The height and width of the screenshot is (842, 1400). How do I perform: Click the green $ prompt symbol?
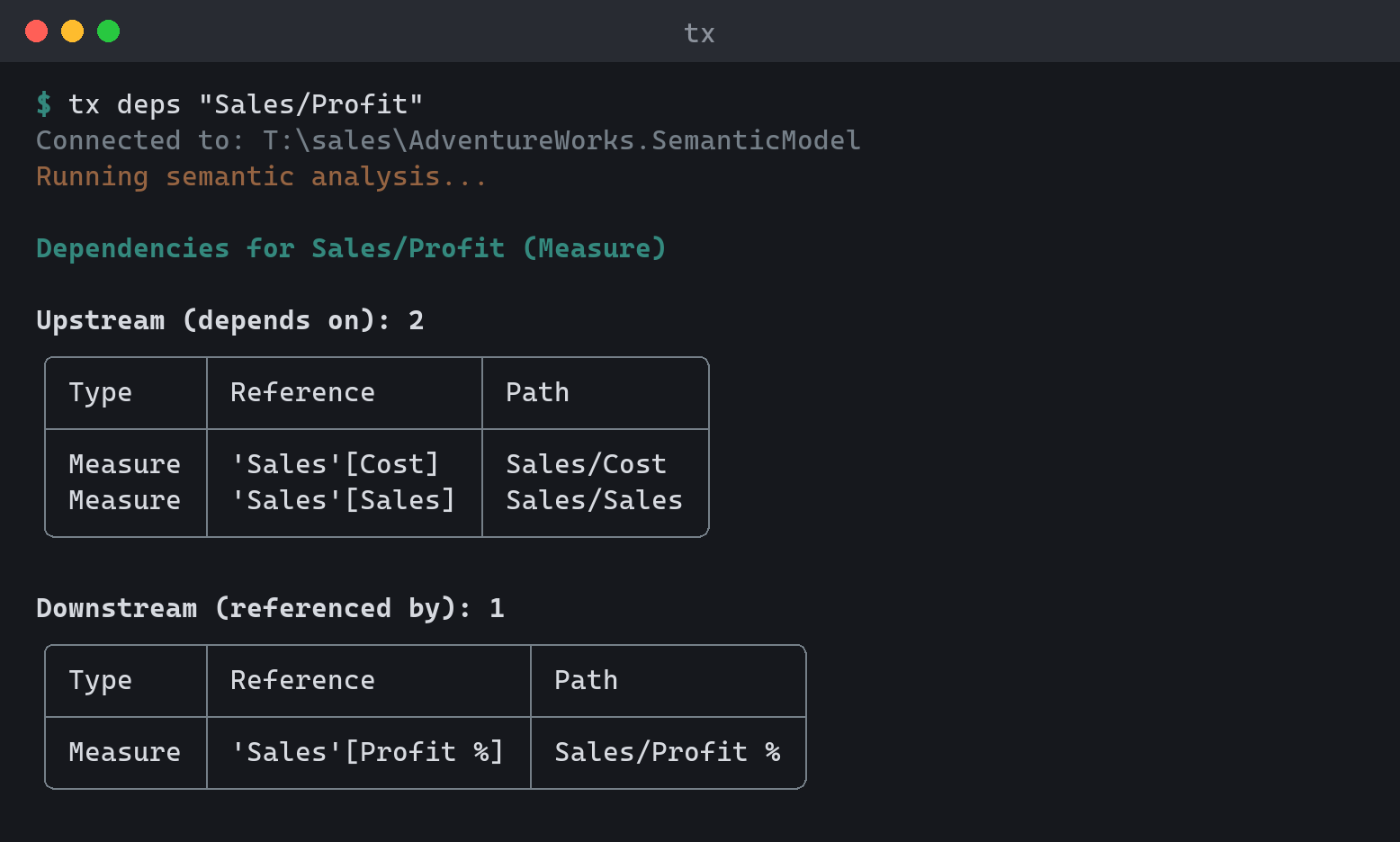coord(44,104)
